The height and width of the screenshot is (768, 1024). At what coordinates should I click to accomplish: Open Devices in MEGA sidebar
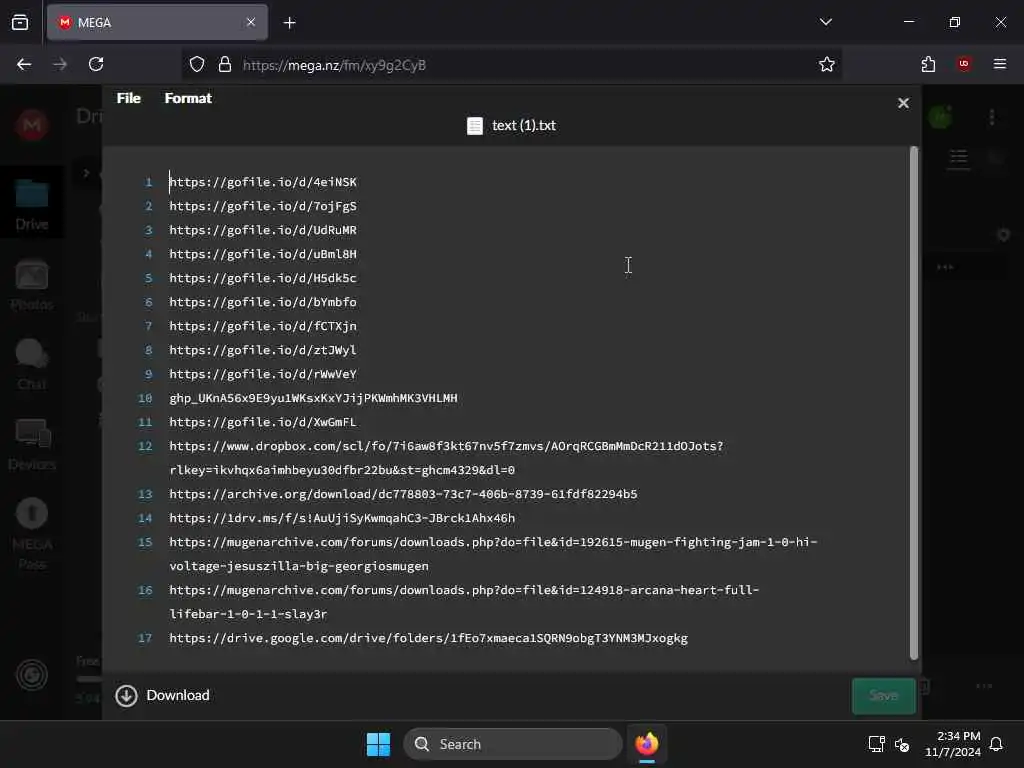point(32,444)
